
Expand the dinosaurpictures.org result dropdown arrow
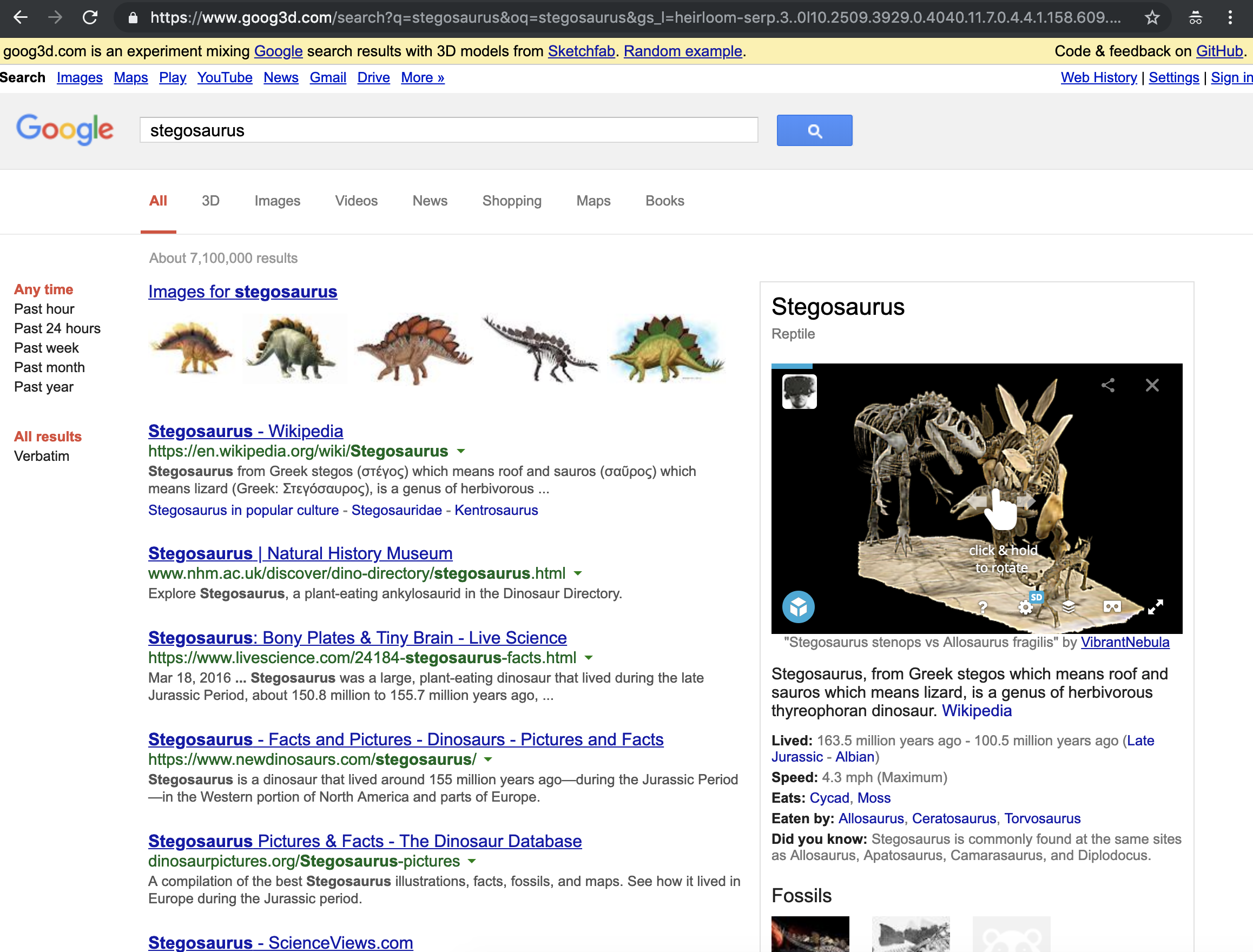(472, 862)
